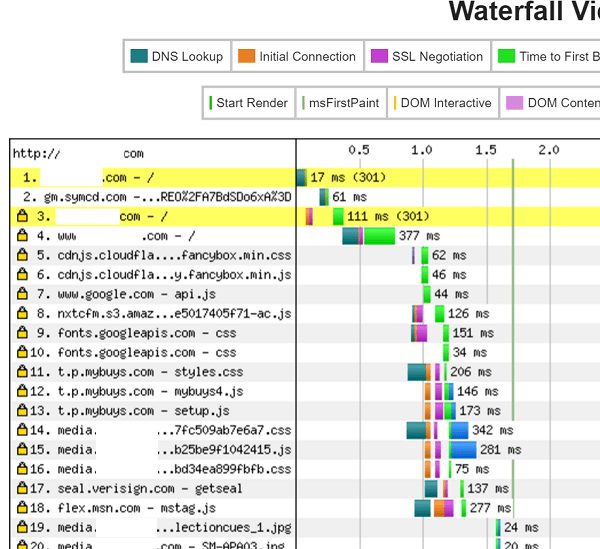Click the 342 ms timing bar
Image resolution: width=600 pixels, height=549 pixels.
[x=437, y=430]
